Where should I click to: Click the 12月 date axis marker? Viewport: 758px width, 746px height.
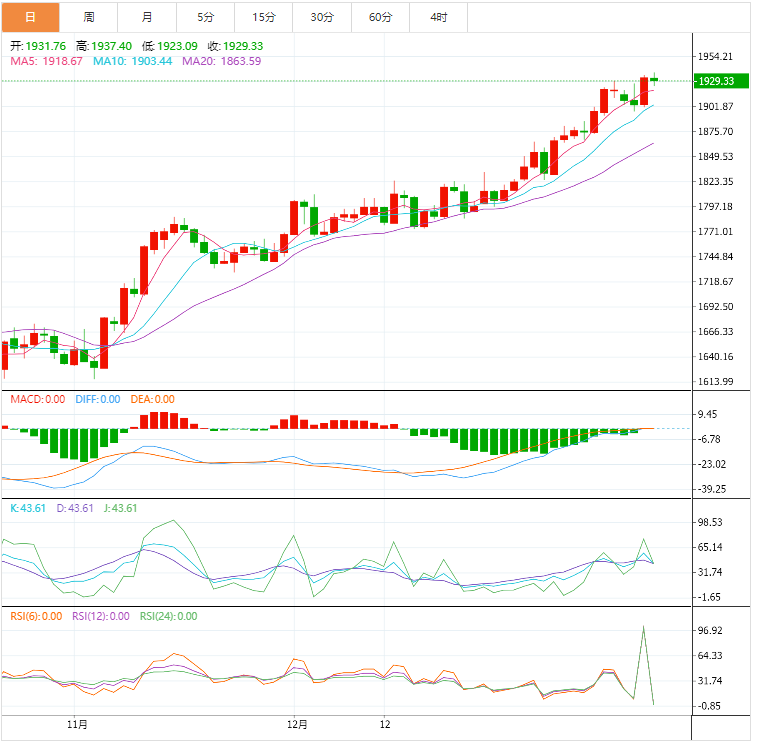click(296, 723)
